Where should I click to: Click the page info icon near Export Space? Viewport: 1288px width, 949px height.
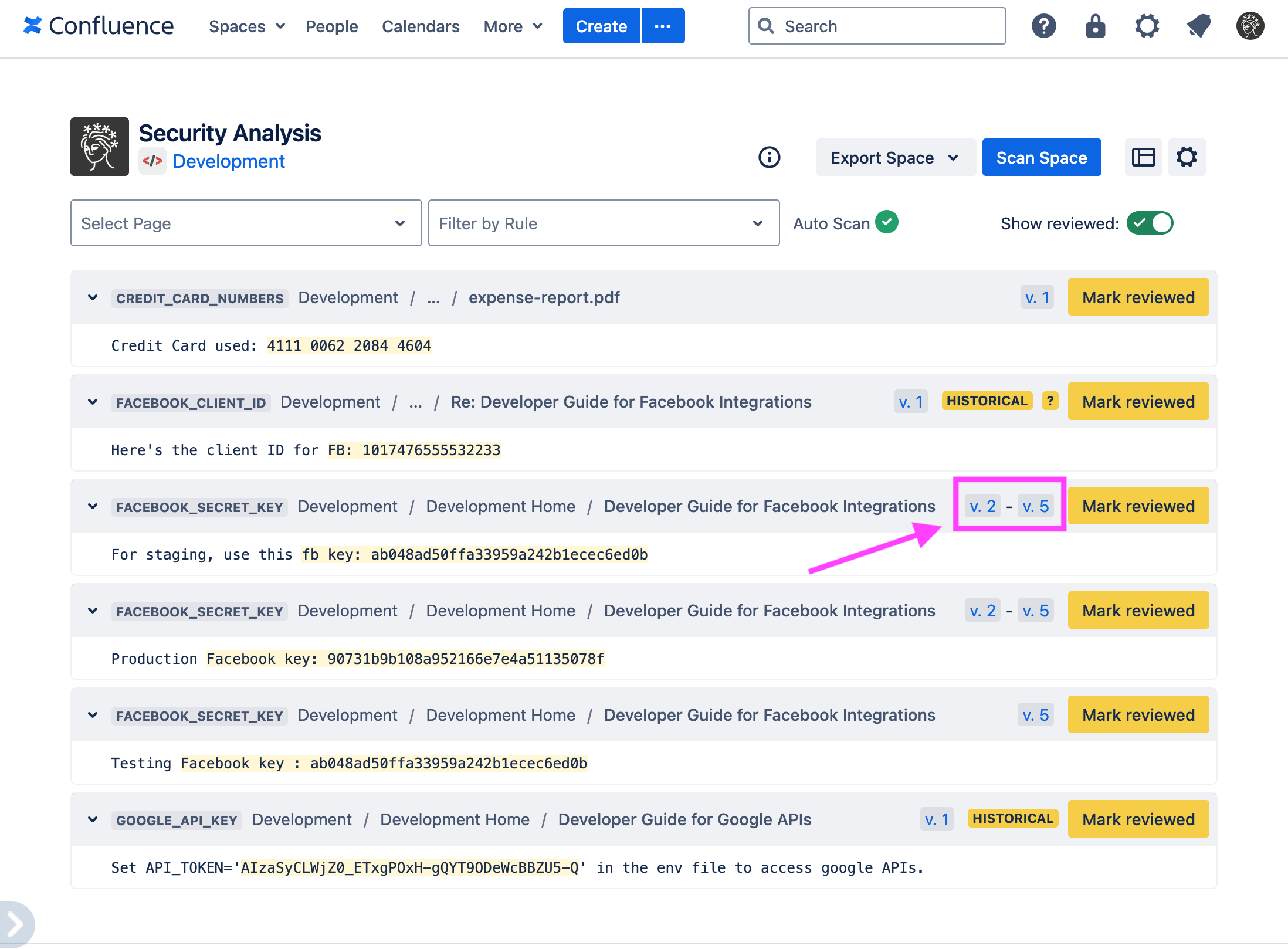click(770, 157)
